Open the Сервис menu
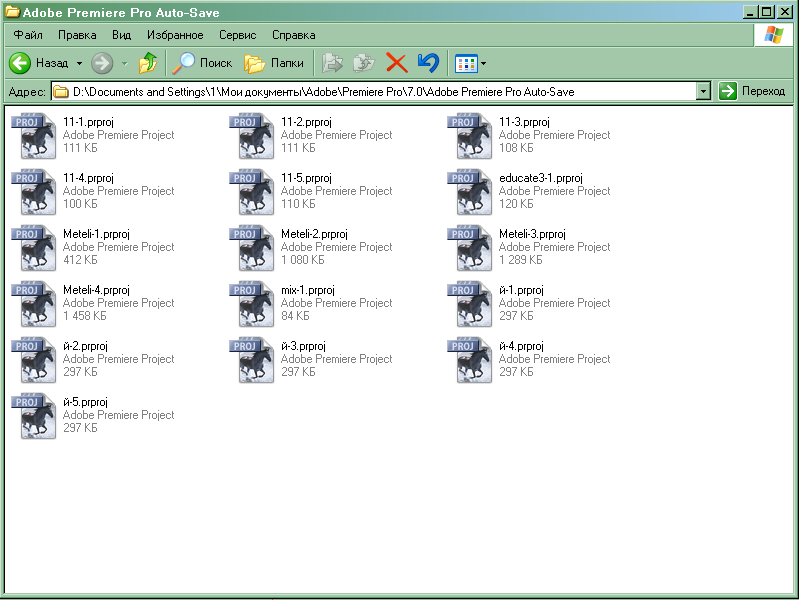The image size is (799, 600). coord(237,35)
